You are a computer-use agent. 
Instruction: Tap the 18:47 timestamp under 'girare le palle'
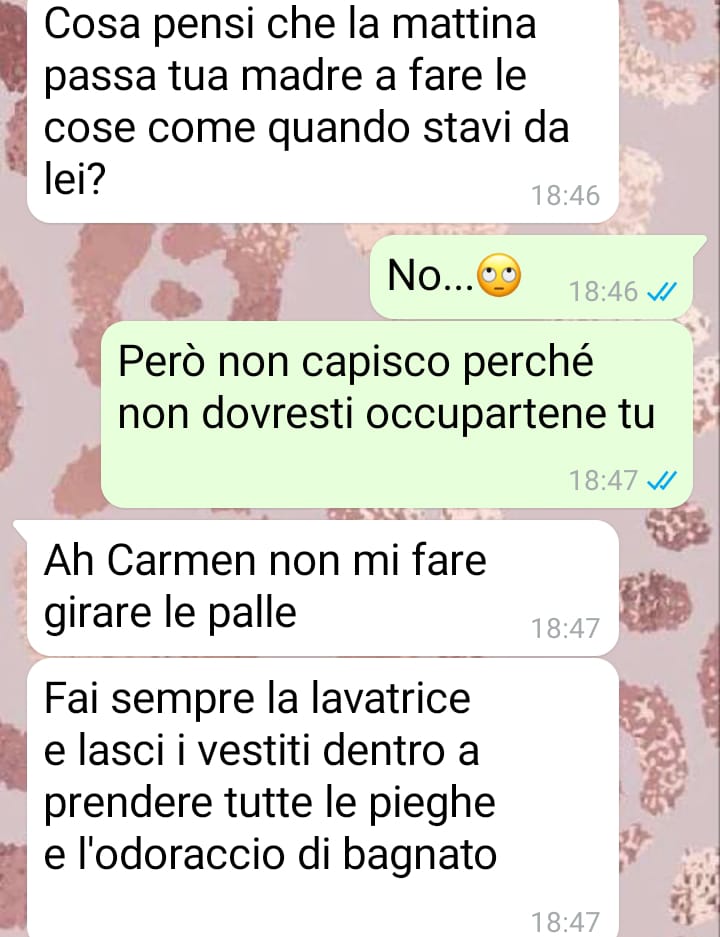pyautogui.click(x=565, y=628)
